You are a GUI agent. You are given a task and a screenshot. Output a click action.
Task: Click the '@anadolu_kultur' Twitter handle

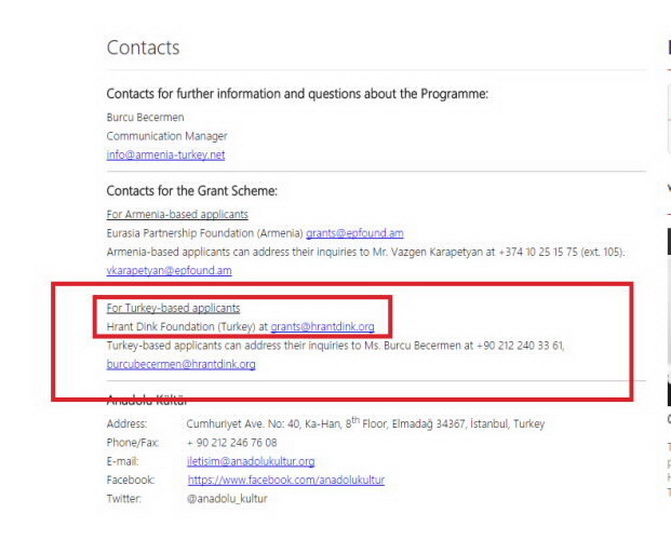coord(227,499)
